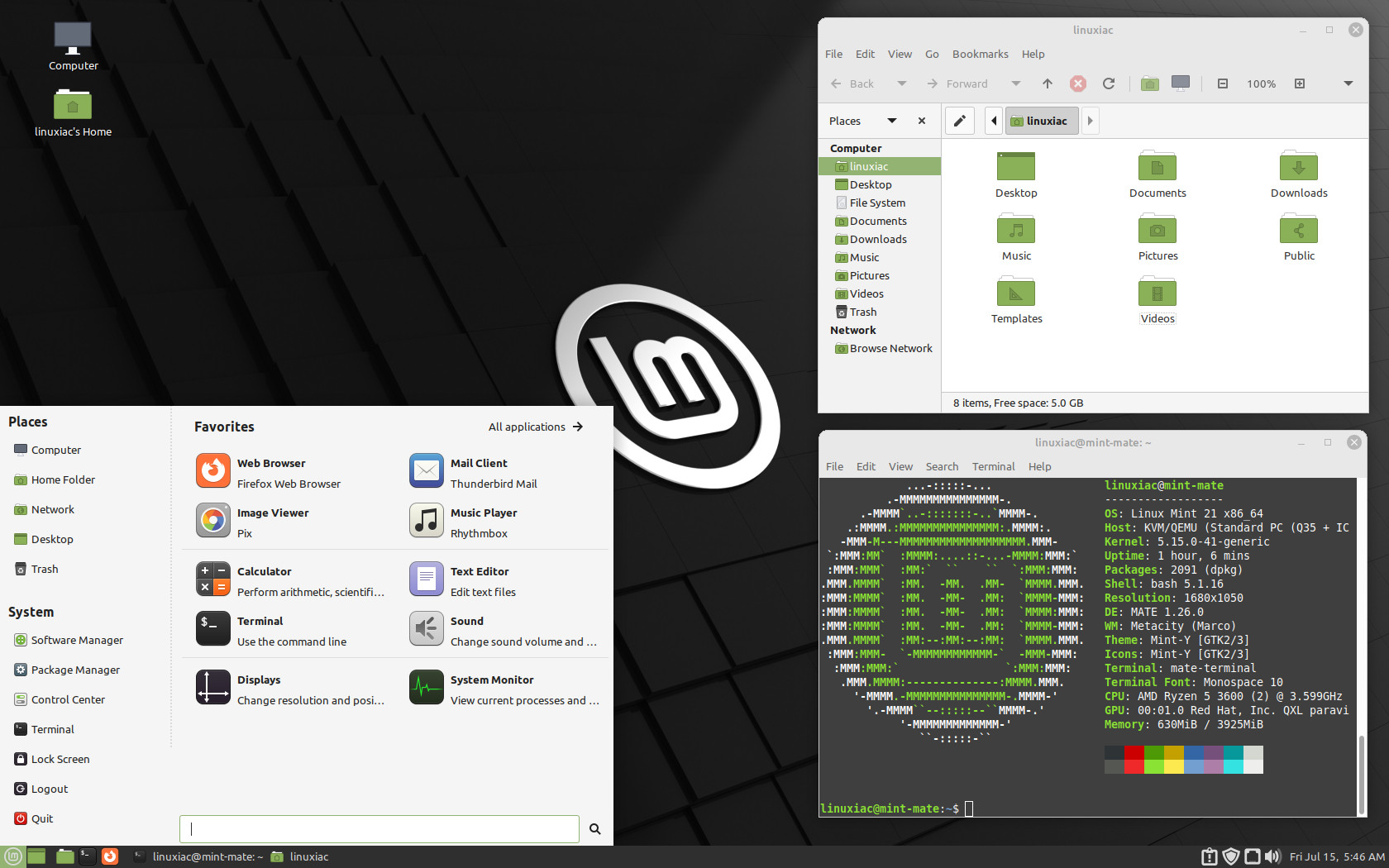Click Home folder icon in file manager toolbar
The image size is (1389, 868).
[x=1149, y=83]
